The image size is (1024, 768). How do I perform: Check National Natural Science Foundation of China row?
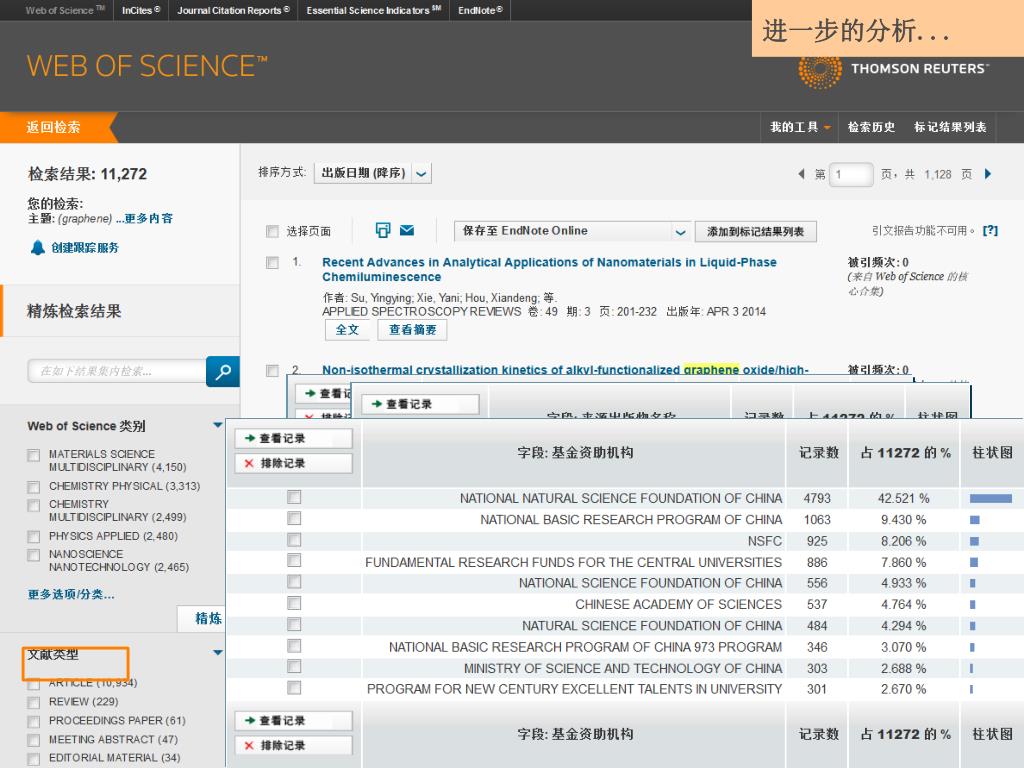[295, 498]
